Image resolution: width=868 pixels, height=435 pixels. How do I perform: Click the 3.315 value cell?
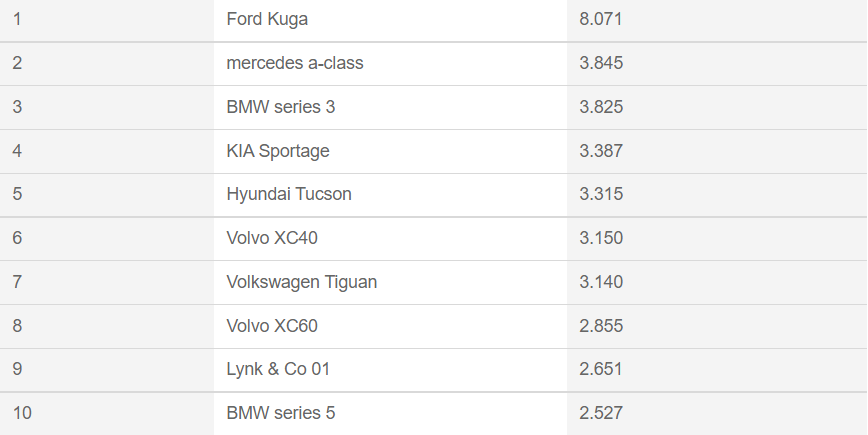(601, 194)
